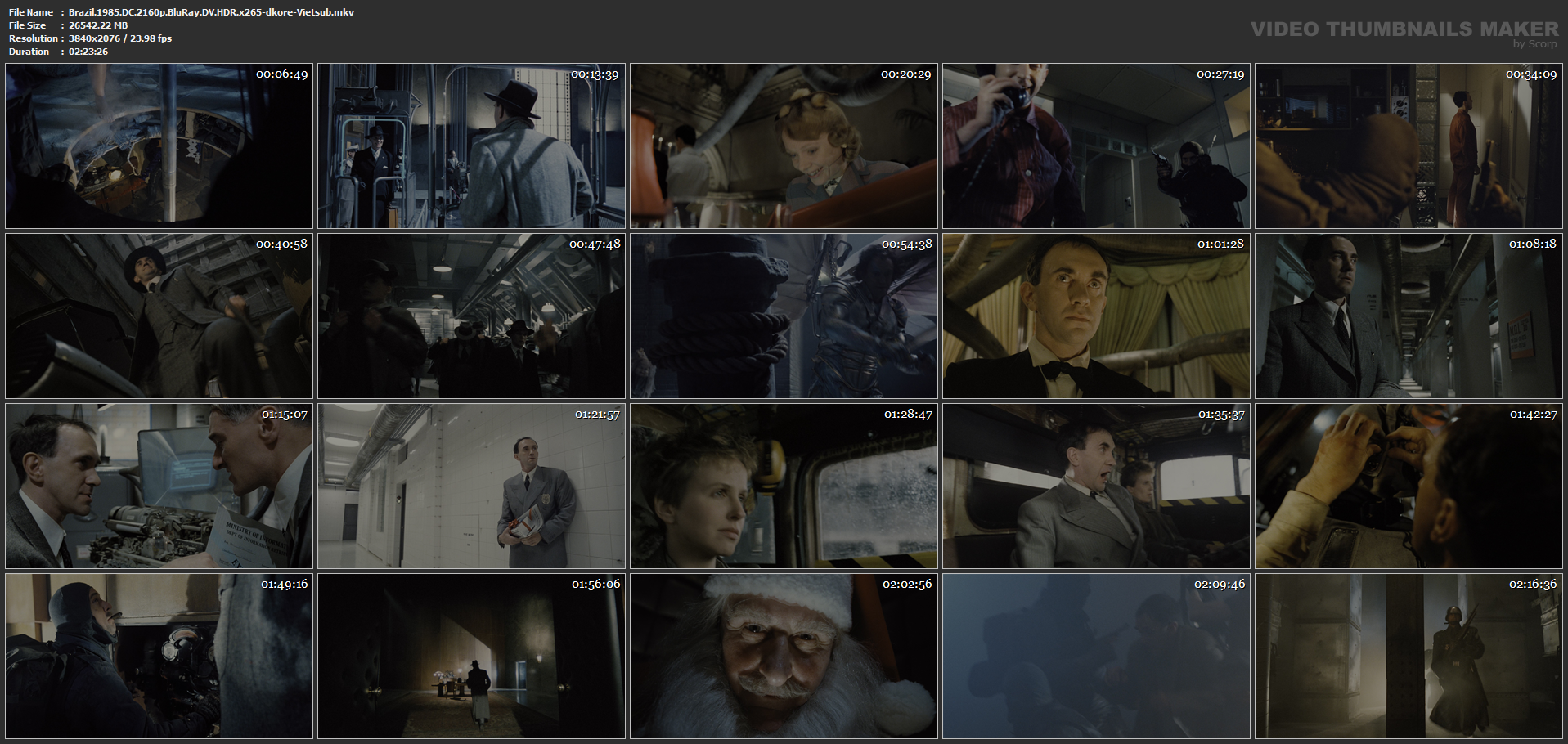Click the frame at 01:28:47
The width and height of the screenshot is (1568, 744).
(x=784, y=486)
